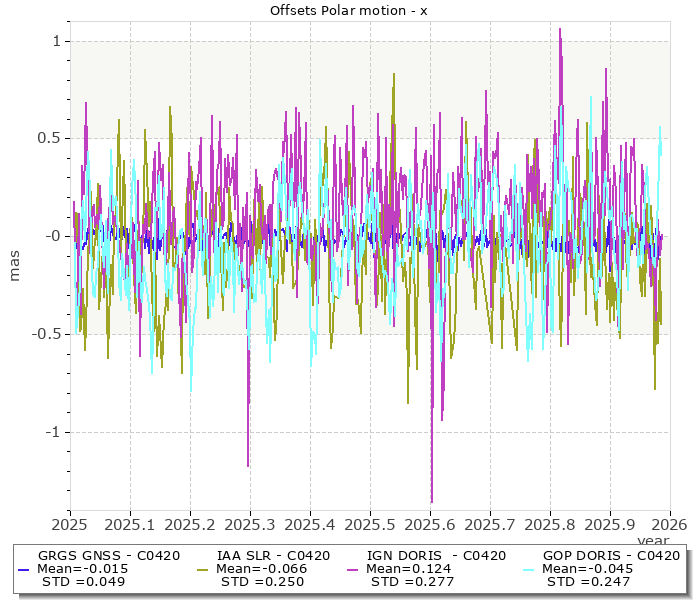Click the 0.5 y-axis tick label
The width and height of the screenshot is (700, 600).
tap(48, 138)
